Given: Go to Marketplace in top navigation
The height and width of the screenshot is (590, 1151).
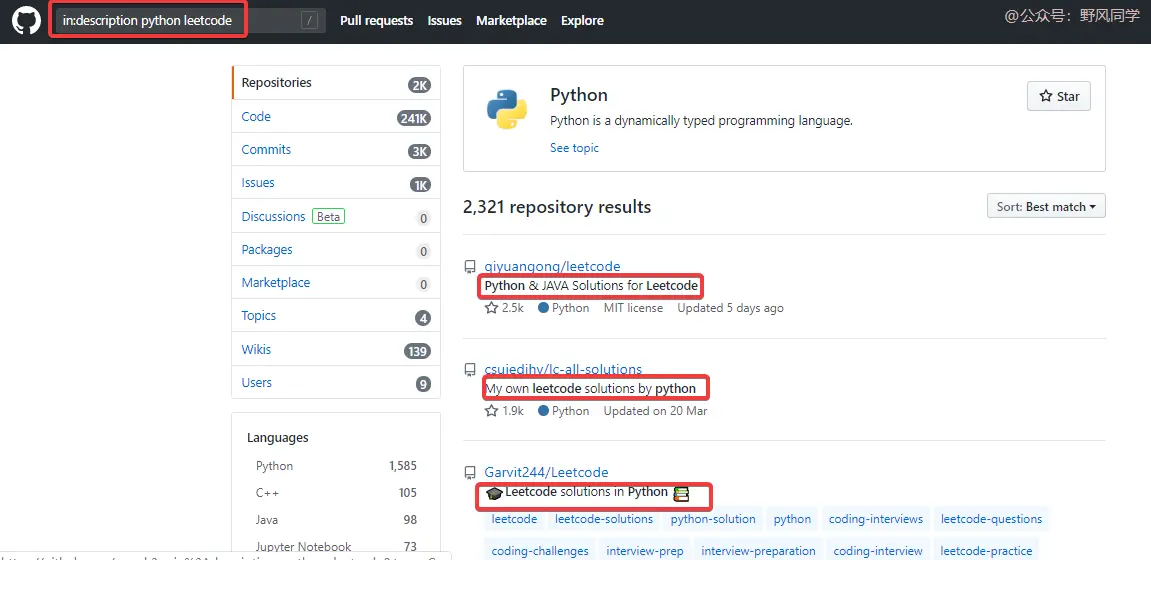Looking at the screenshot, I should click(511, 21).
